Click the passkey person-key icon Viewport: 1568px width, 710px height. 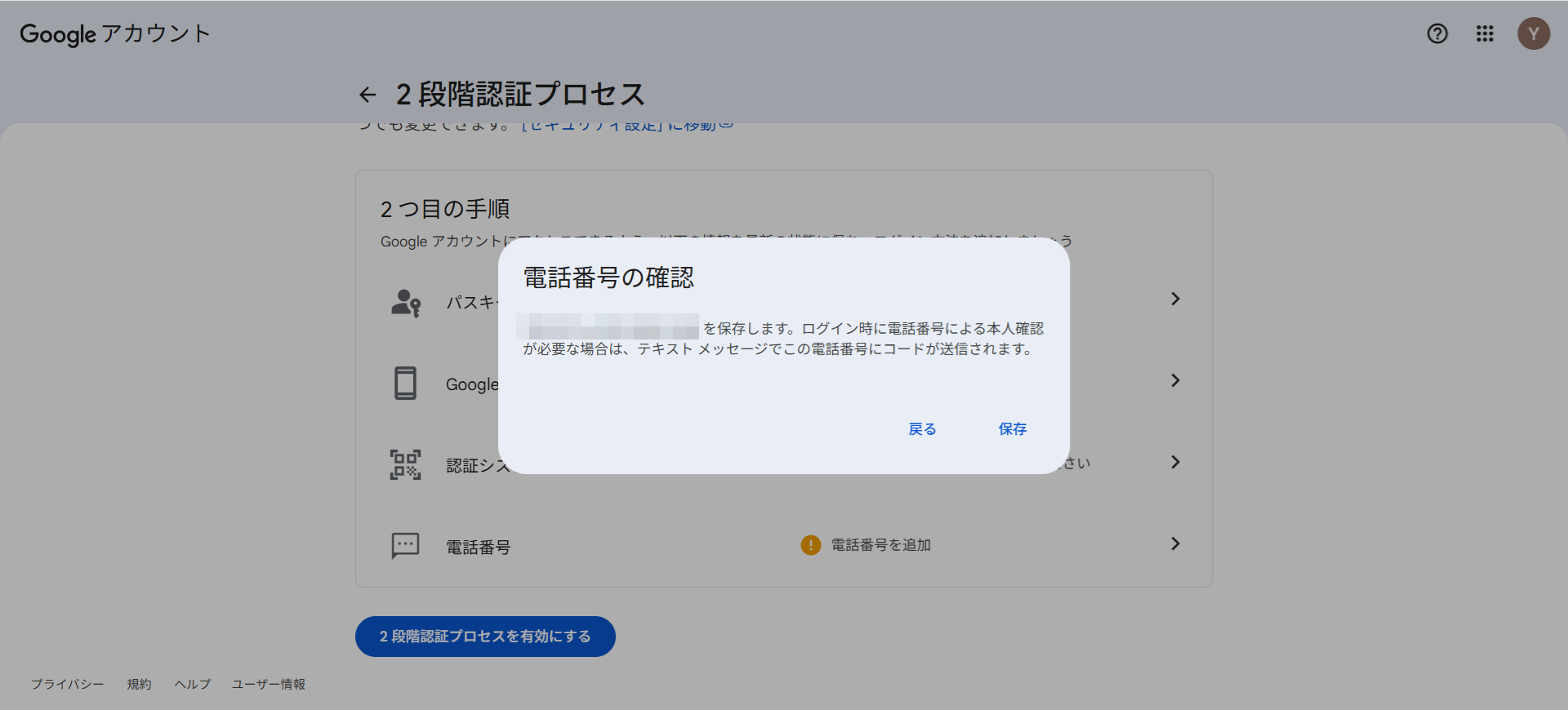coord(406,303)
